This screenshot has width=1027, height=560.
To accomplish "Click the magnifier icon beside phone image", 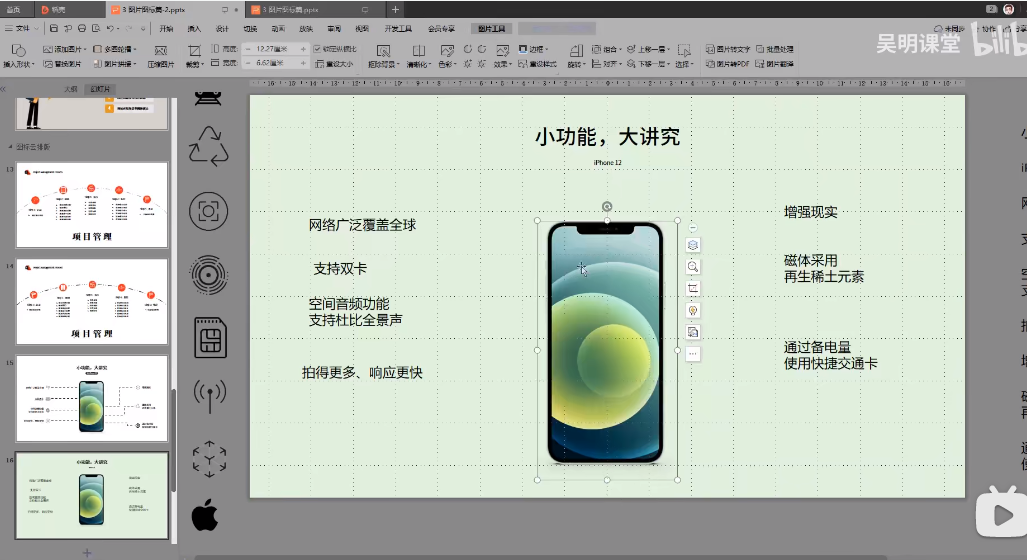I will point(692,267).
